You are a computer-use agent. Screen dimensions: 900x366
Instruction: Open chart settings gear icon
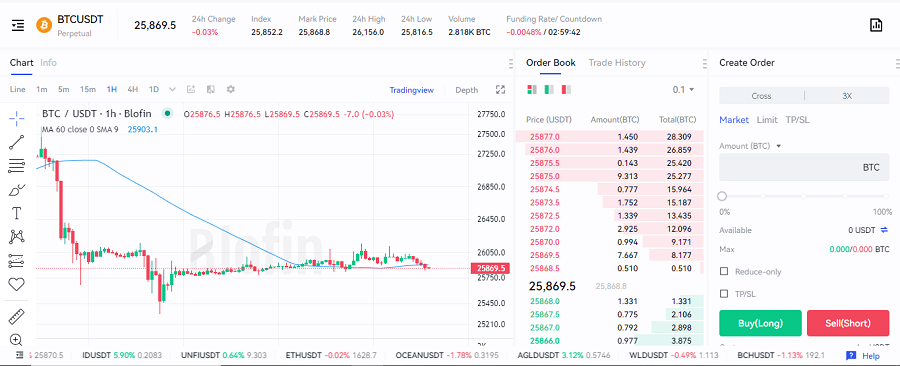coord(231,89)
